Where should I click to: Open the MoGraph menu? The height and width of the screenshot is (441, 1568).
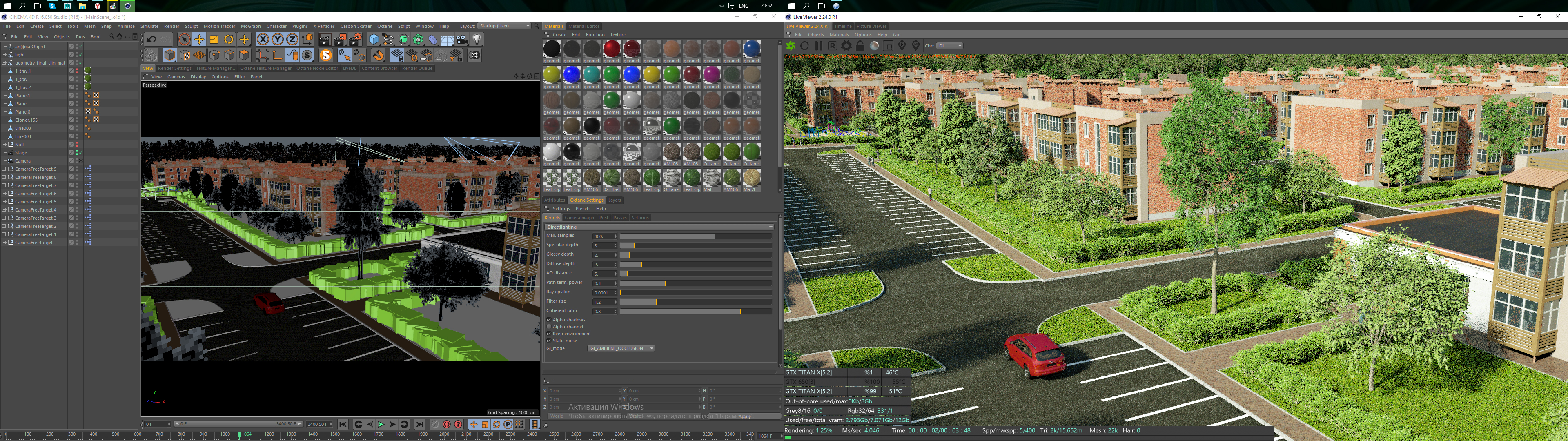click(x=250, y=26)
